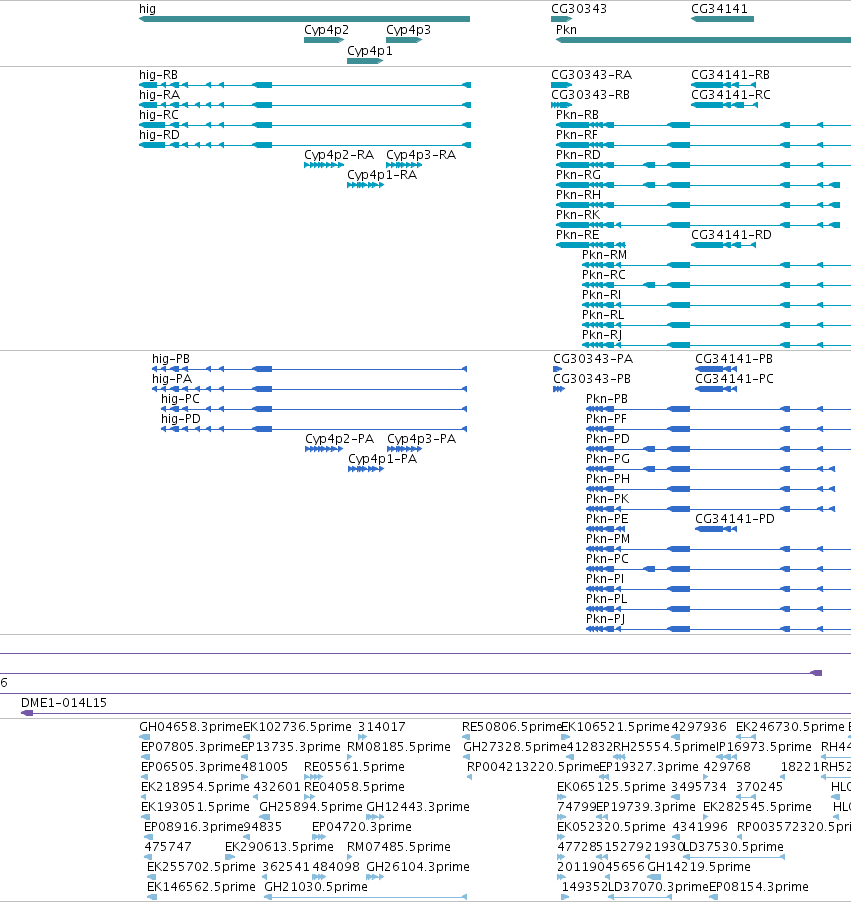This screenshot has width=851, height=902.
Task: Open EST EK218954.5prime
Action: click(x=195, y=787)
